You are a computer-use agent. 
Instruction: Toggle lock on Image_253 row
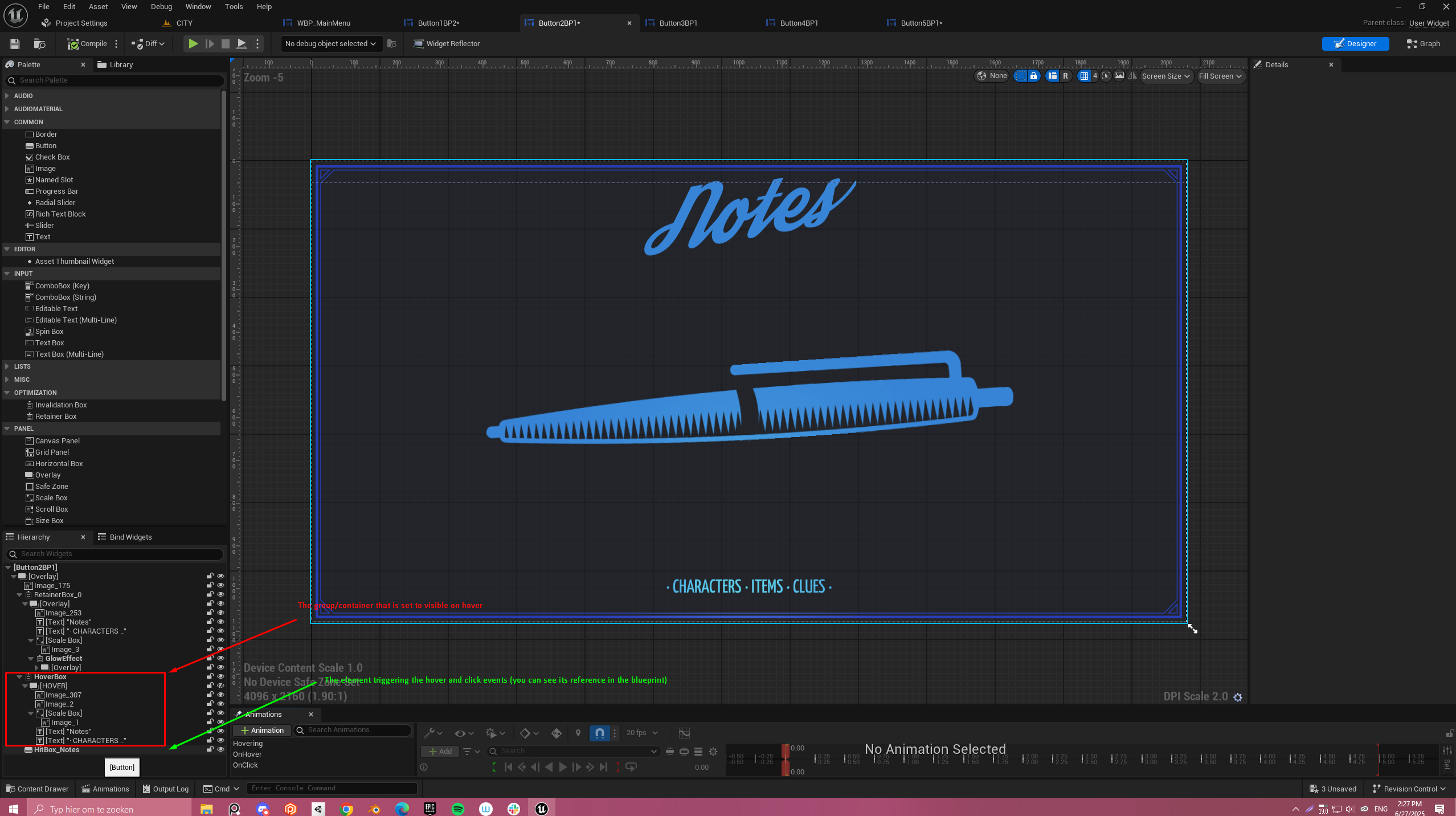(x=210, y=613)
